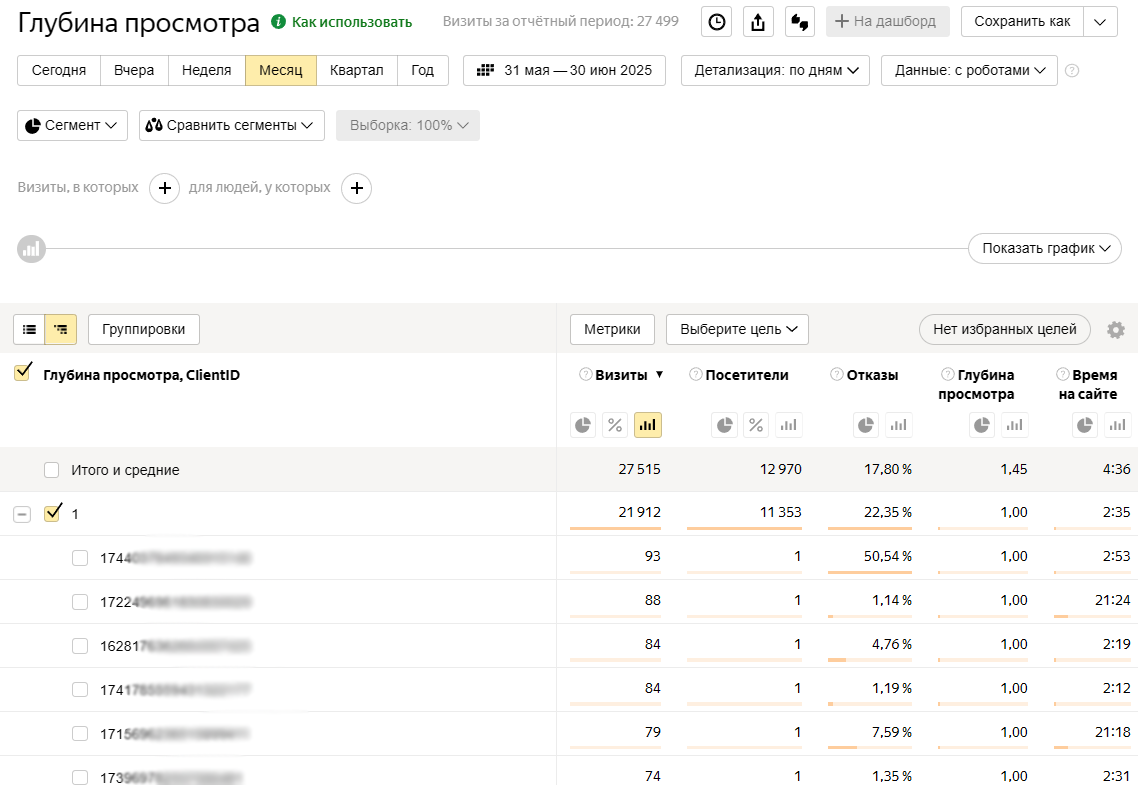1138x785 pixels.
Task: Select the tree list view icon
Action: click(61, 329)
